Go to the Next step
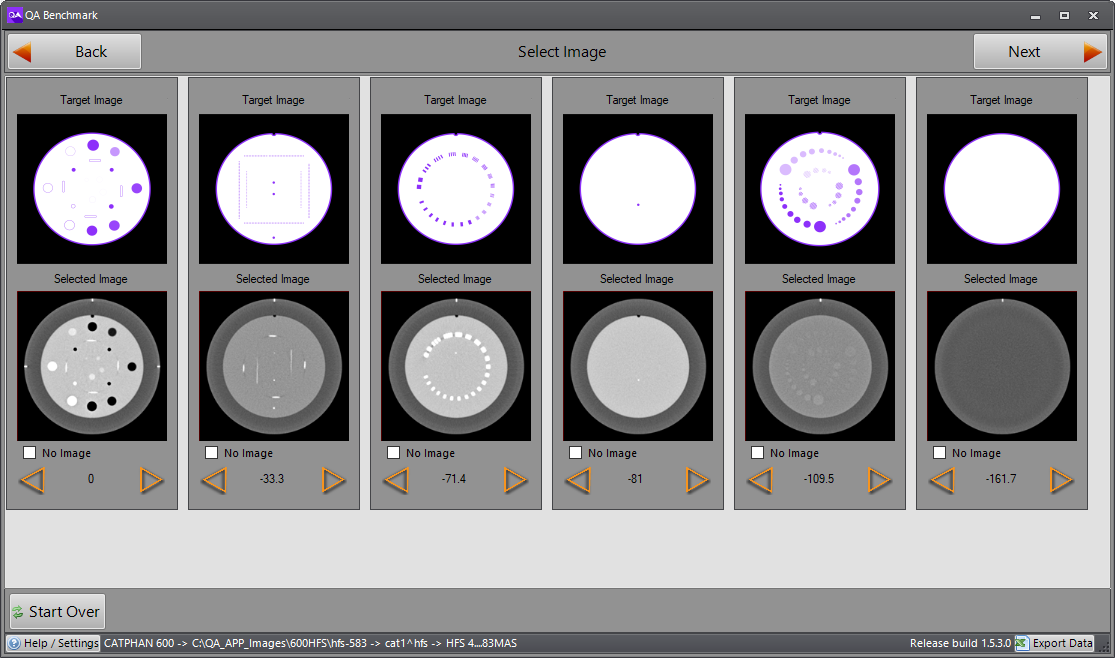Viewport: 1115px width, 658px height. point(1039,52)
